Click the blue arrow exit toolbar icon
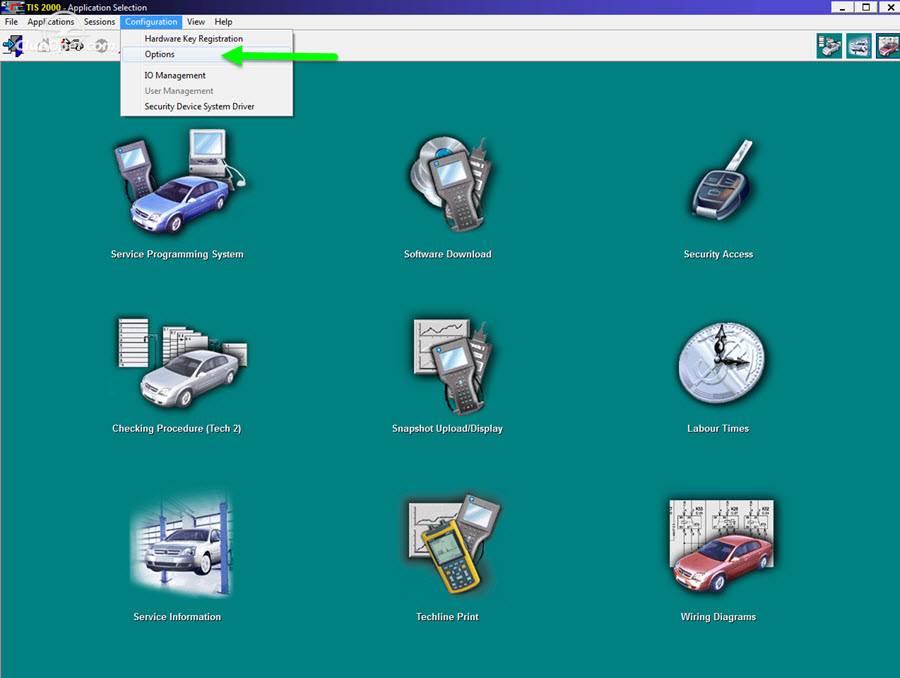 click(x=13, y=45)
